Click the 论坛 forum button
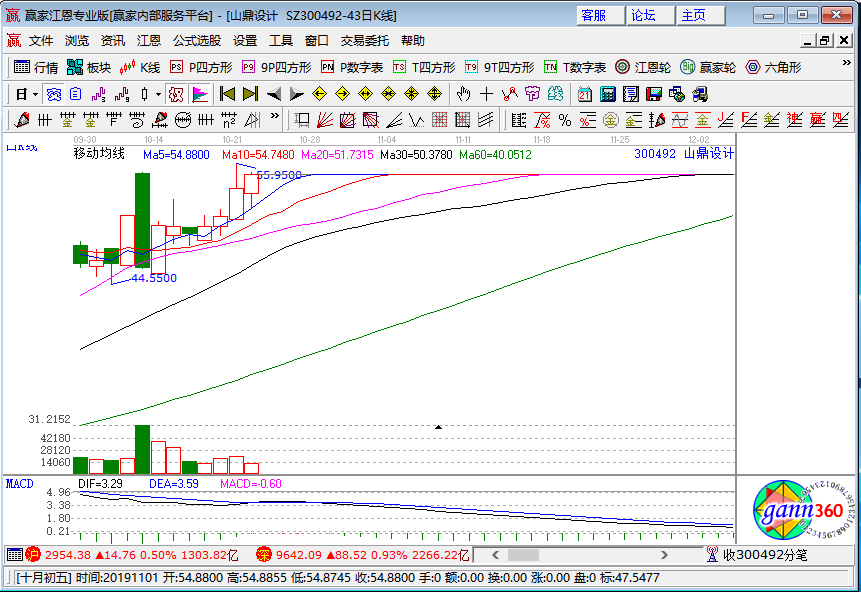This screenshot has width=861, height=592. tap(651, 15)
